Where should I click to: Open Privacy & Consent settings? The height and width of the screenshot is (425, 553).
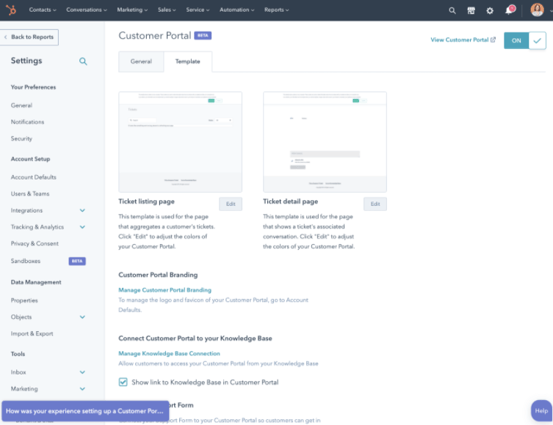pos(35,243)
